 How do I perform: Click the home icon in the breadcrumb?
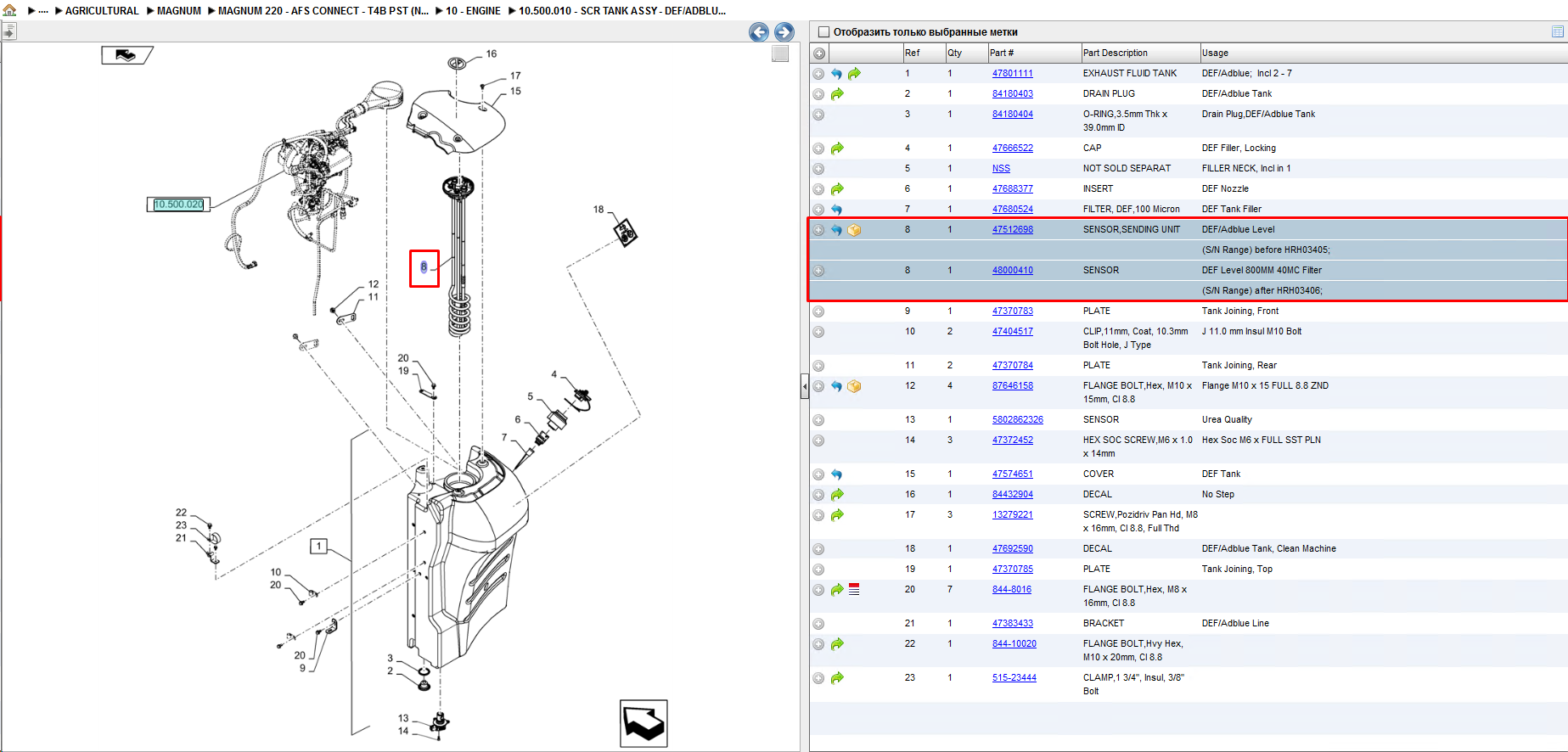pos(10,10)
